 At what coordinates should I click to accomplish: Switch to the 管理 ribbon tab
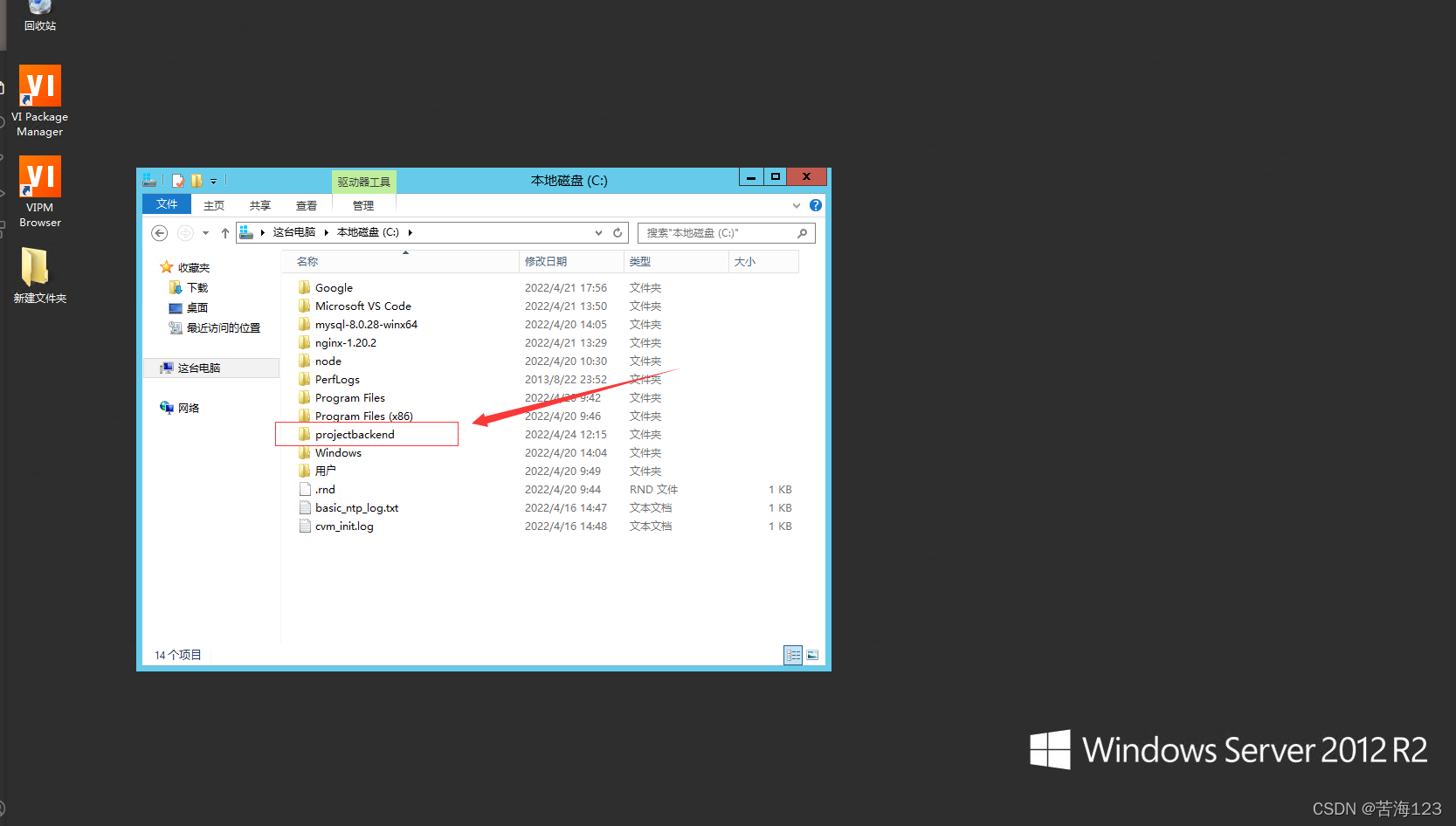click(x=363, y=205)
